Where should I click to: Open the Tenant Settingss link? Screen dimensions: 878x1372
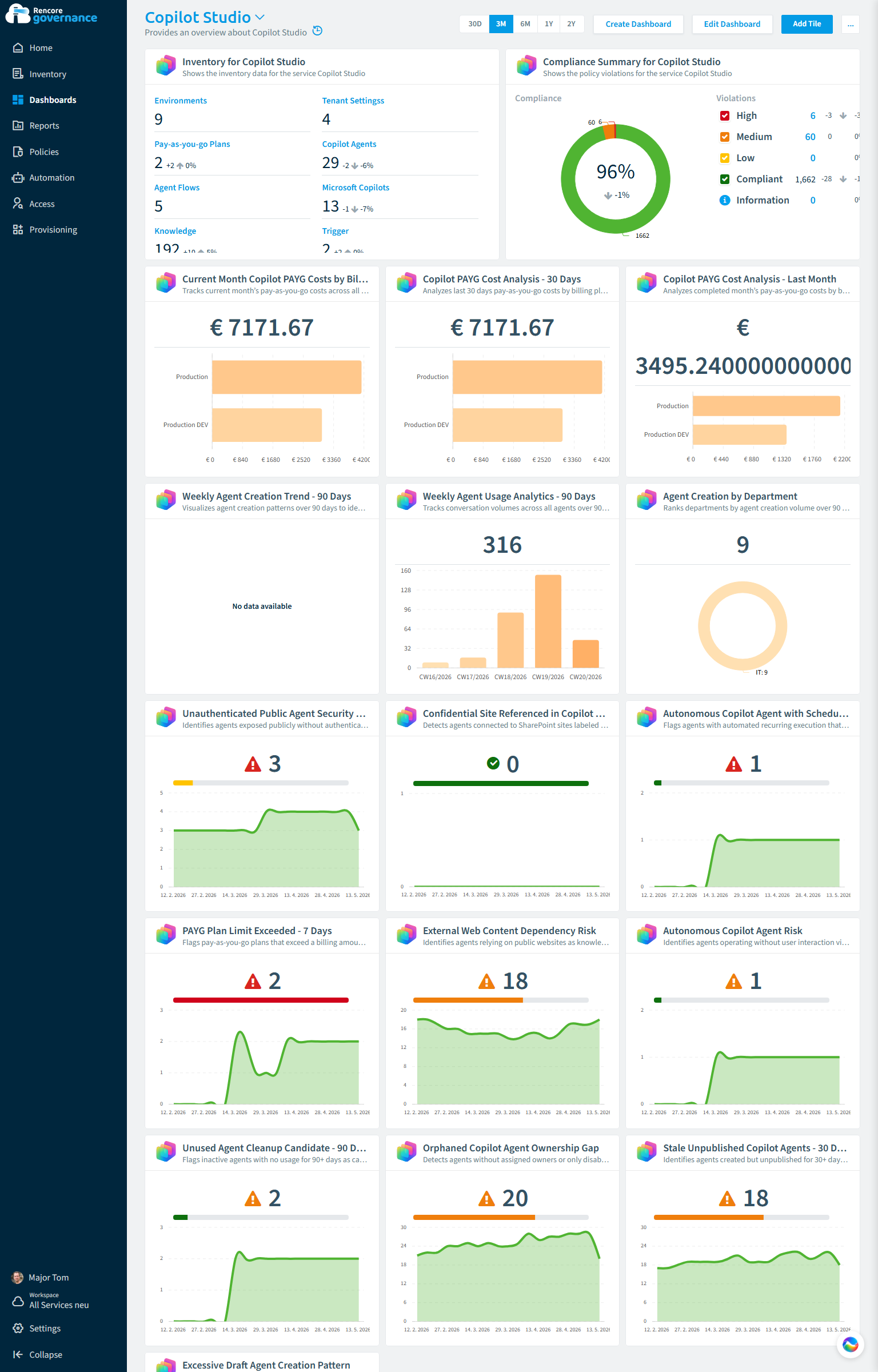[353, 101]
